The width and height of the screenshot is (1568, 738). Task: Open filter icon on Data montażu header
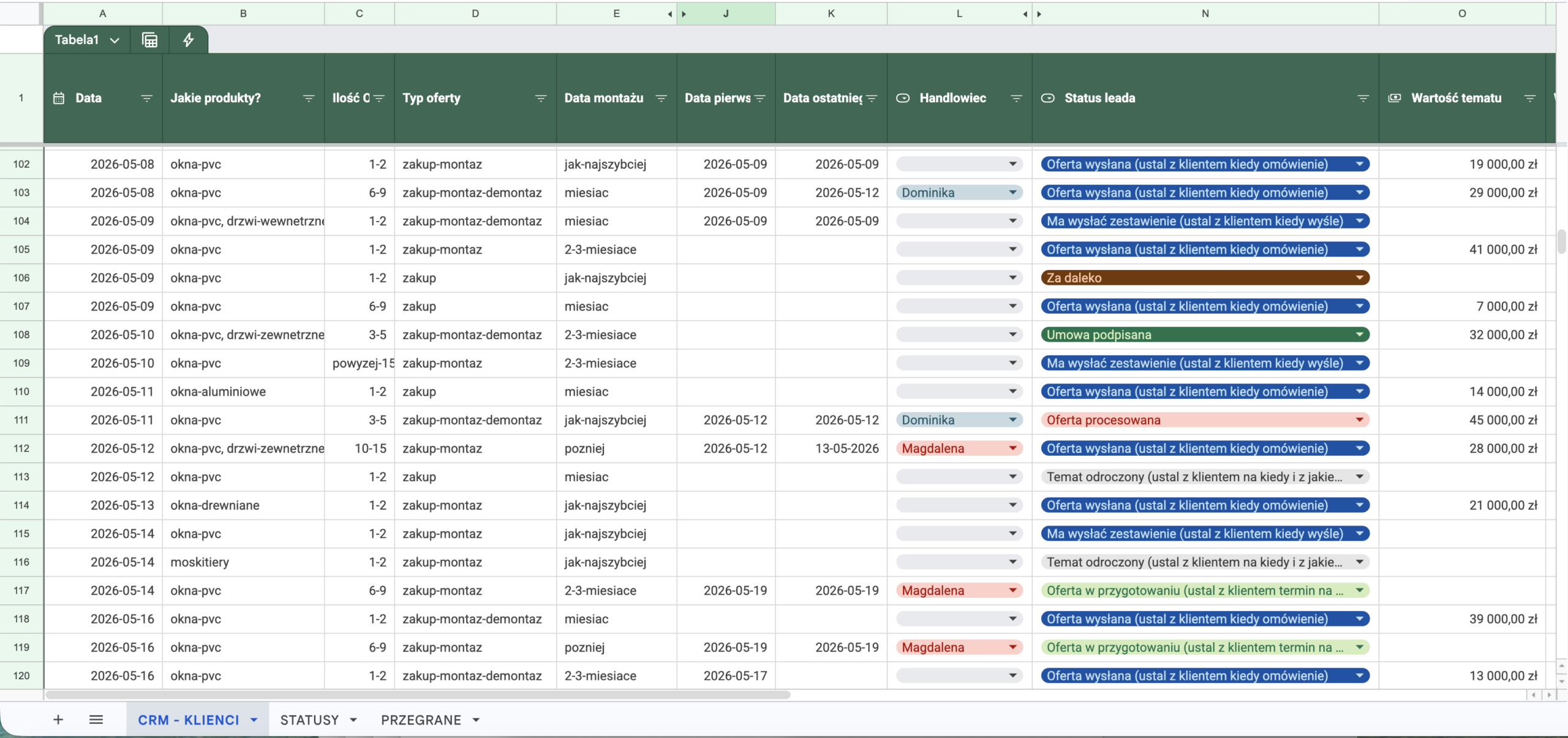click(x=661, y=98)
